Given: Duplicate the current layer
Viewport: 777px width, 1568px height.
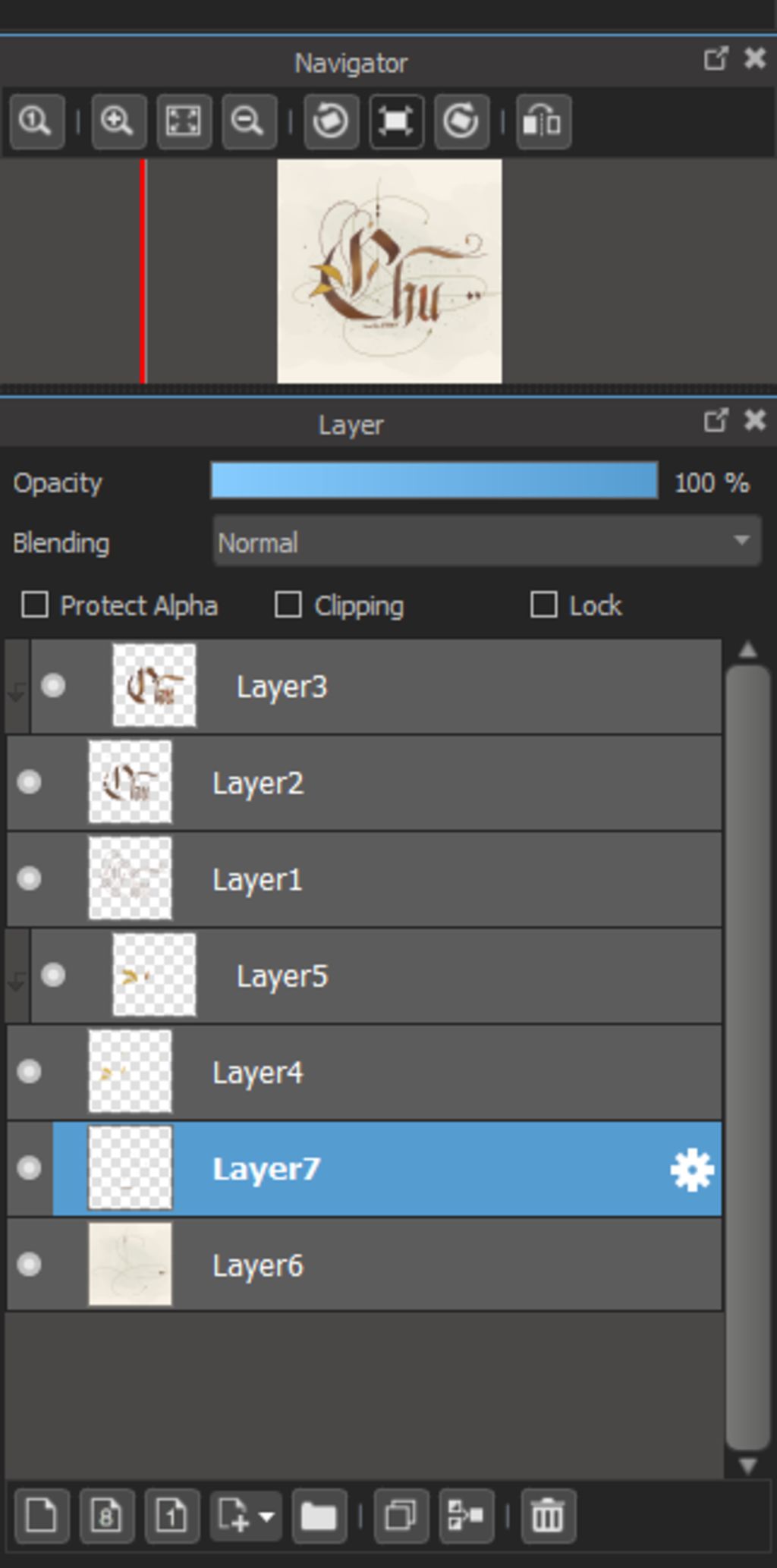Looking at the screenshot, I should [x=401, y=1516].
